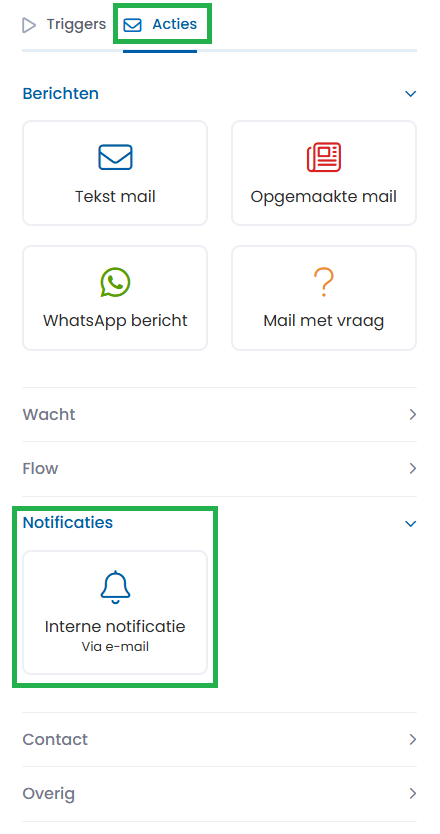Click the envelope icon for Tekst mail
This screenshot has width=440, height=834.
pyautogui.click(x=115, y=157)
